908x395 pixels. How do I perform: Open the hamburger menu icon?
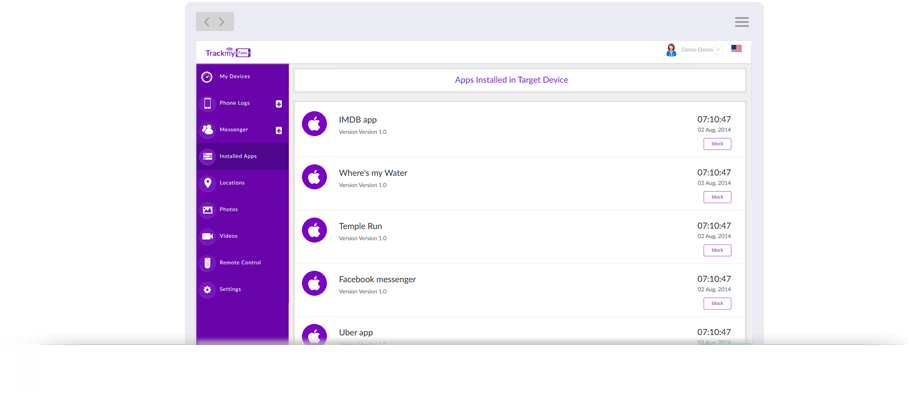tap(742, 22)
